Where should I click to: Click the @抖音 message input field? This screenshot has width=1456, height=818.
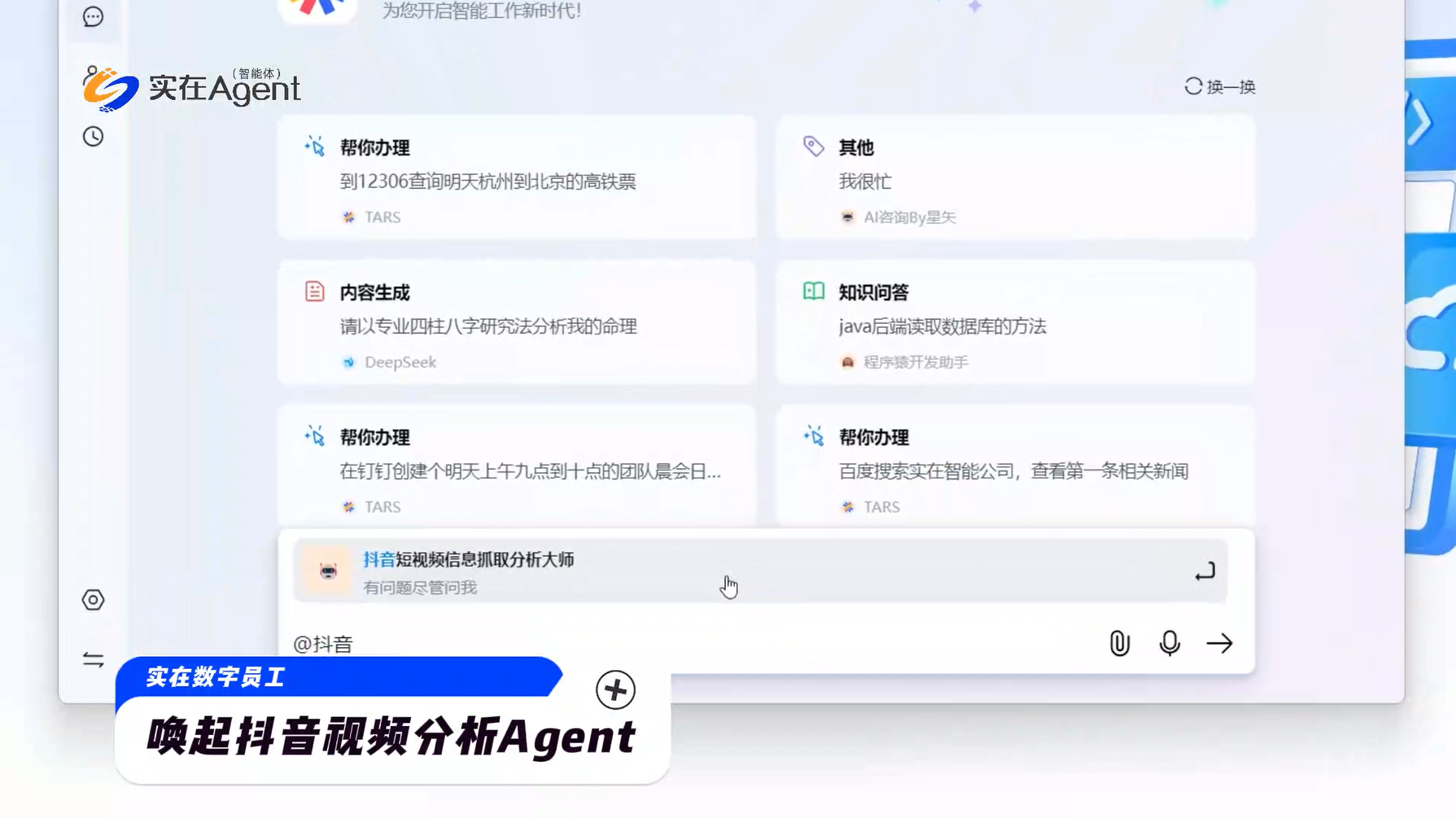coord(692,644)
